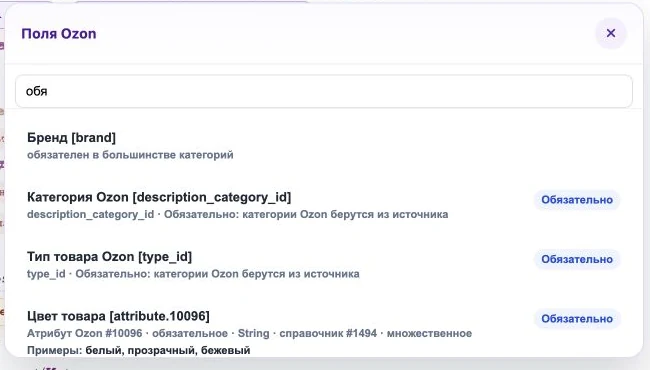
Task: Click Обязательно badge for Цвет товара
Action: [x=577, y=319]
